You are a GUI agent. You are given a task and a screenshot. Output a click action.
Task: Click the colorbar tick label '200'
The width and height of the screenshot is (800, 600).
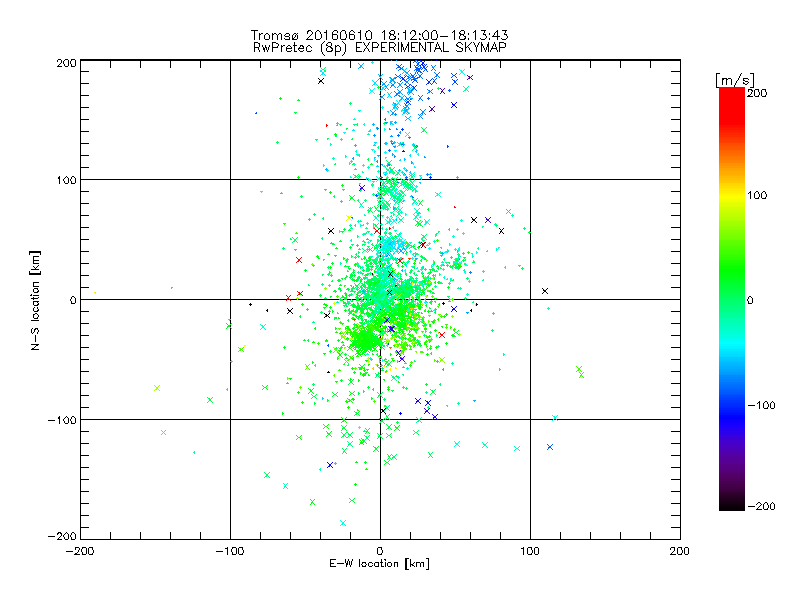click(x=757, y=93)
